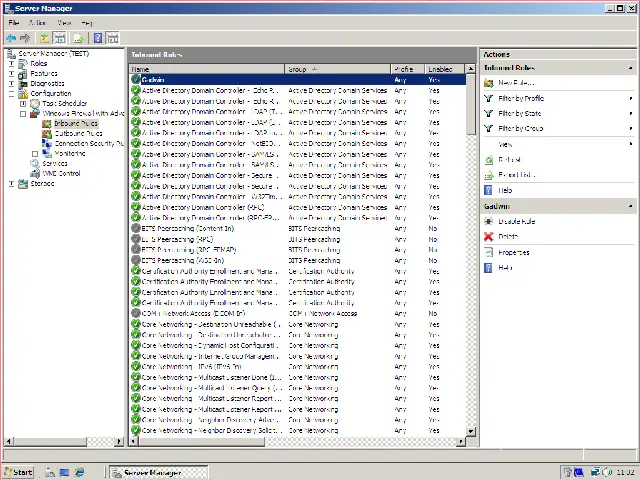Screen dimensions: 640x480
Task: Collapse the Inbound Rules actions section
Action: [x=630, y=68]
